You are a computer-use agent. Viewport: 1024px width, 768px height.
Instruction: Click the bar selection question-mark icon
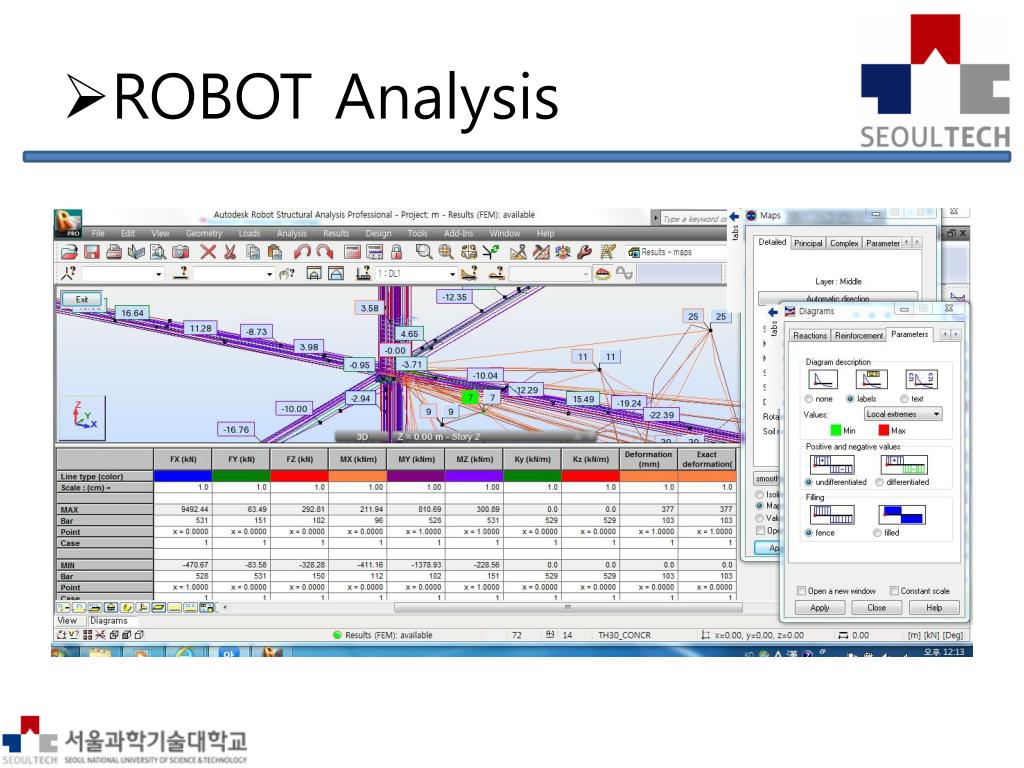coord(181,274)
